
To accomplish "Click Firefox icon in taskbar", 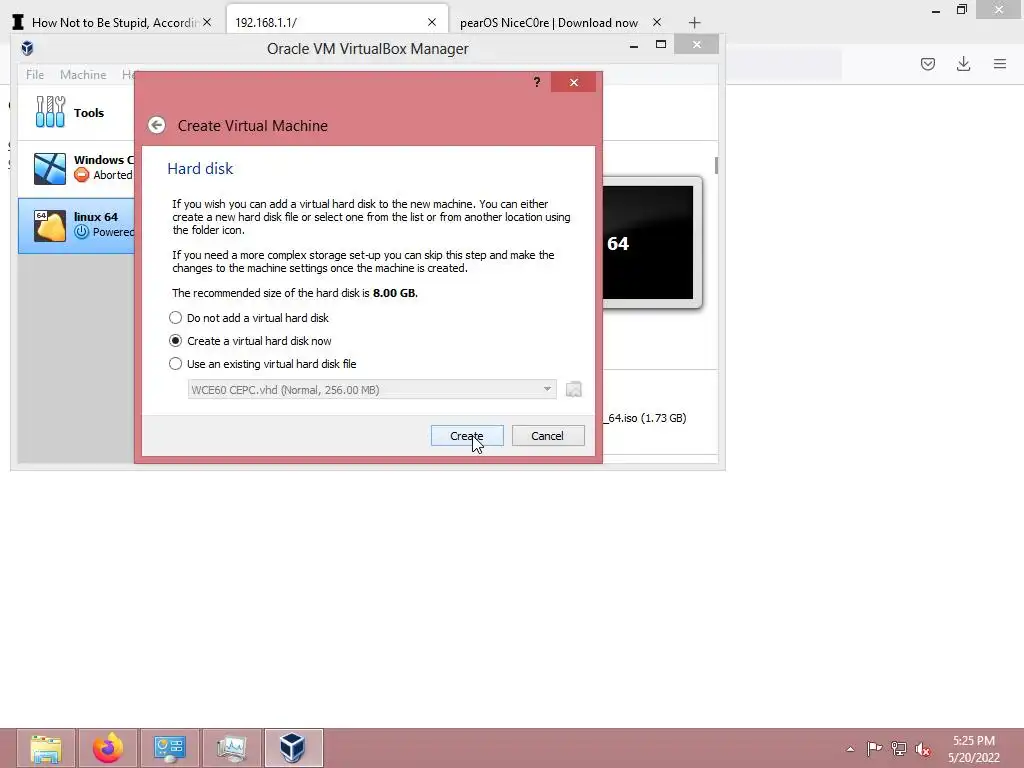I will tap(108, 748).
